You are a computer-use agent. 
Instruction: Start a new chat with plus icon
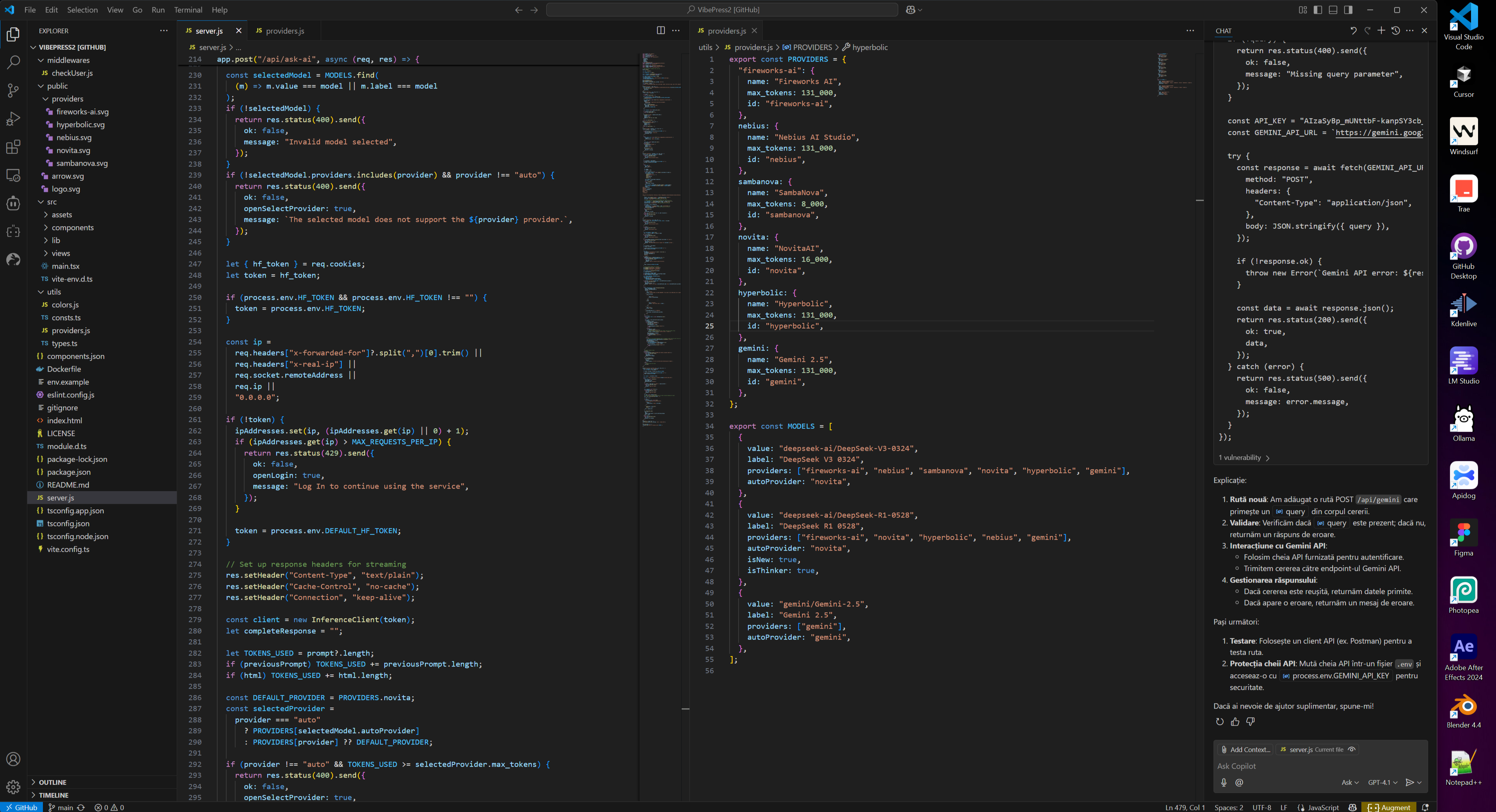coord(1381,31)
